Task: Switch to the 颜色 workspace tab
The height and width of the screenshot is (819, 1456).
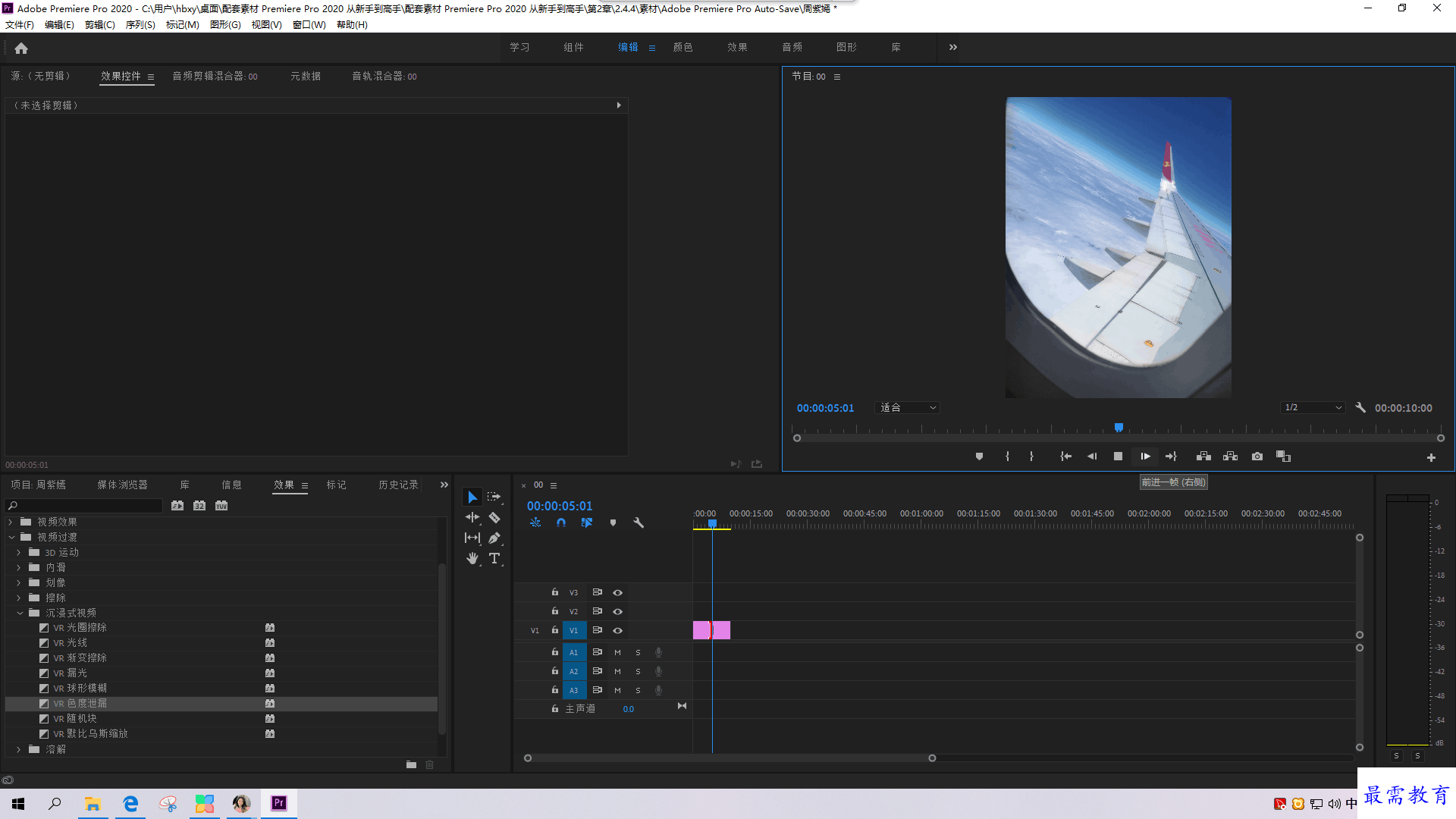Action: (x=682, y=47)
